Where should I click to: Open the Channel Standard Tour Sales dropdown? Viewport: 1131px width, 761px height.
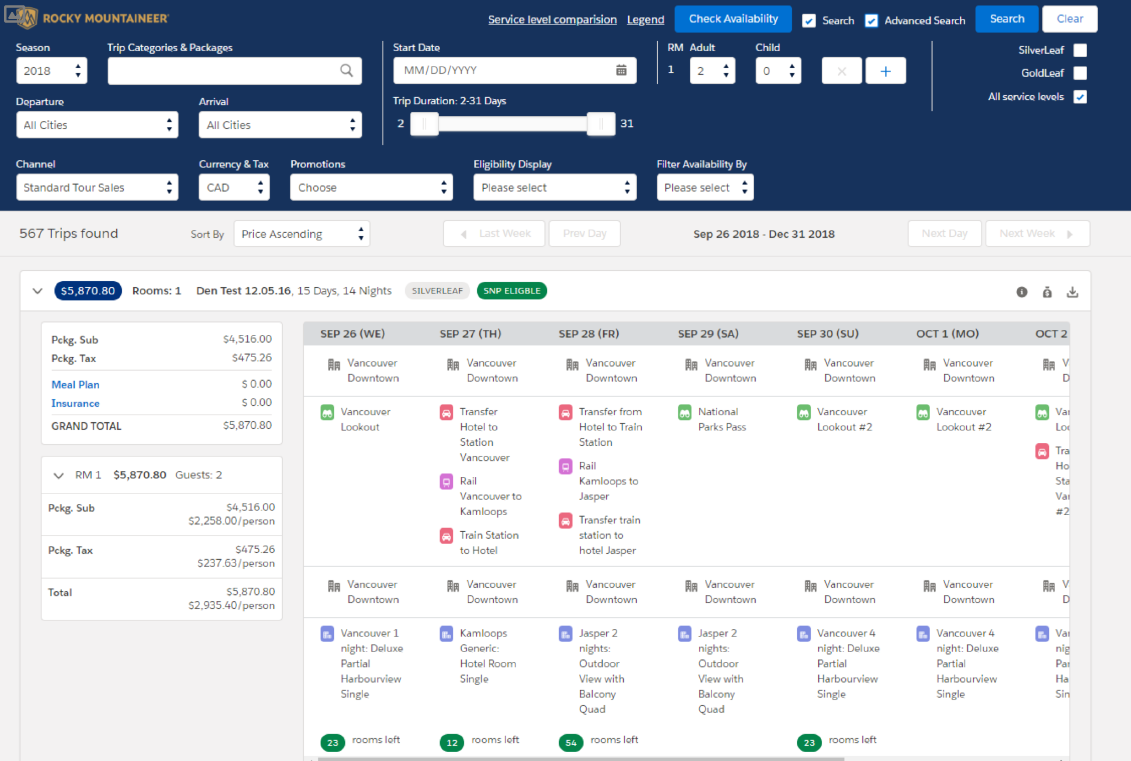pyautogui.click(x=97, y=188)
